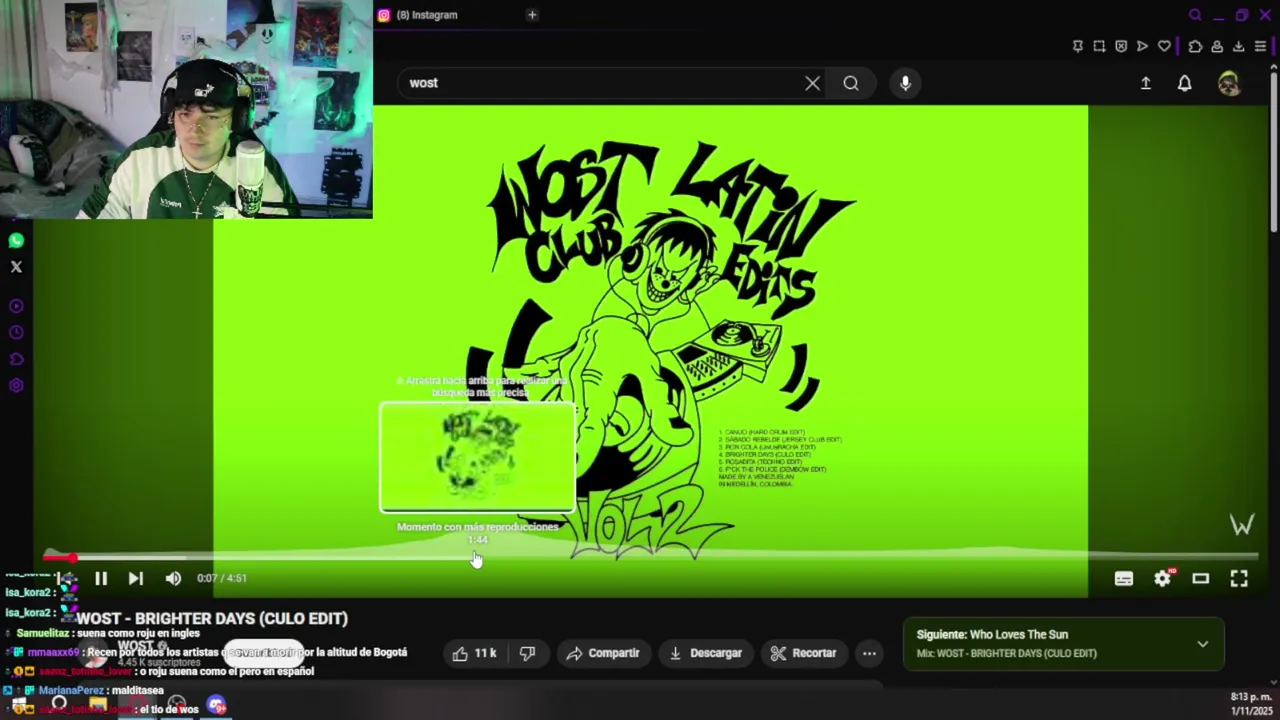Open YouTube notifications bell
Viewport: 1280px width, 720px height.
point(1184,83)
